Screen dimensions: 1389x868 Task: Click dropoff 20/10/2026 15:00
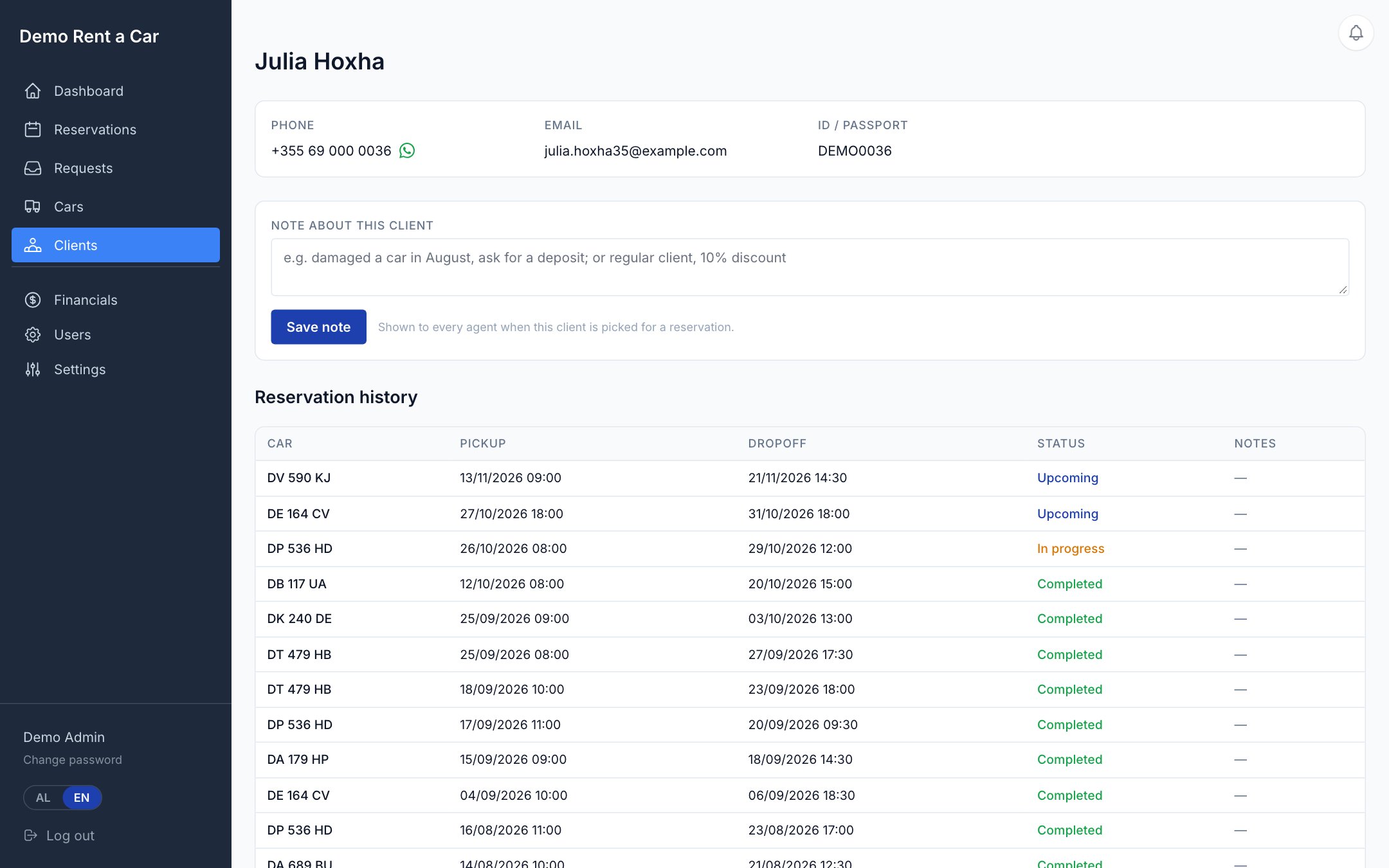point(800,584)
